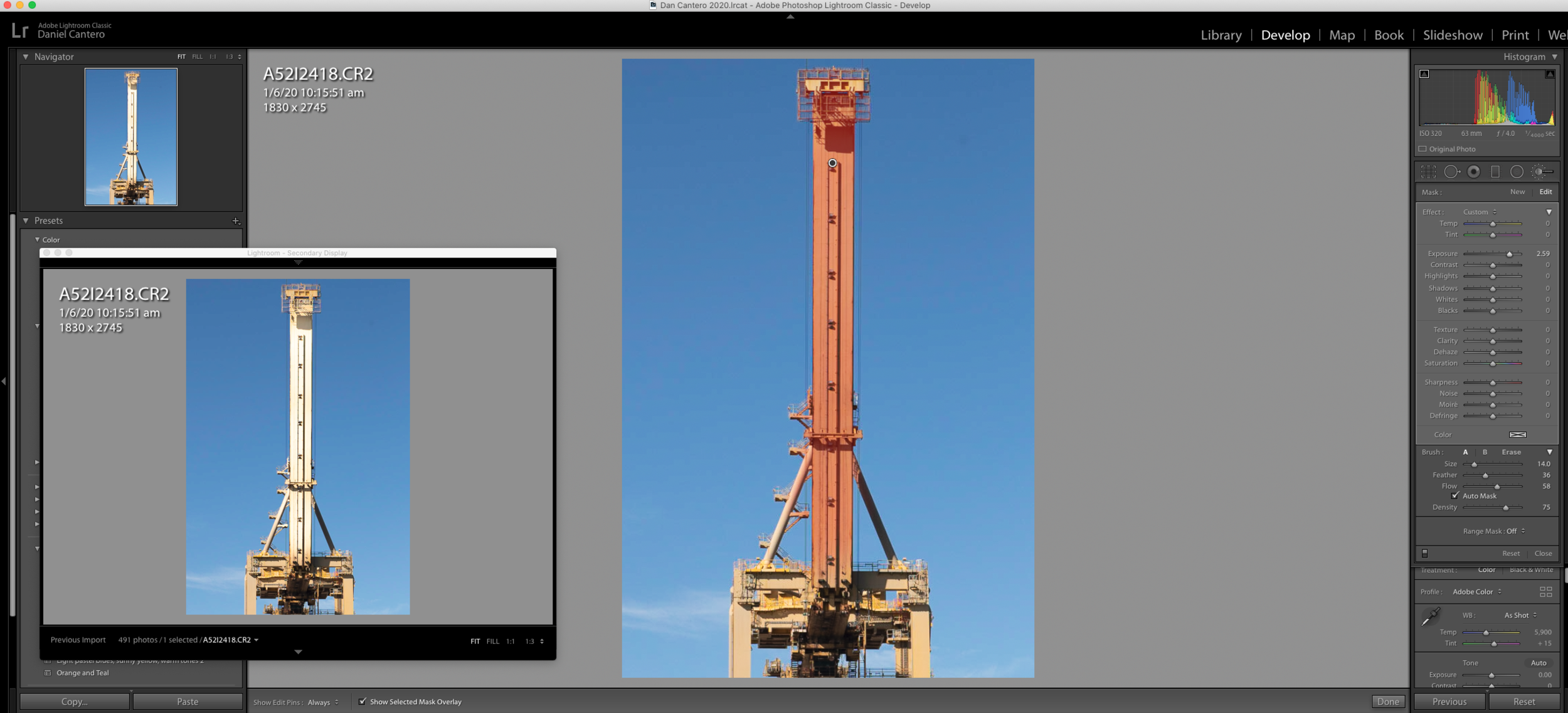
Task: Collapse the Navigator panel
Action: [x=26, y=56]
